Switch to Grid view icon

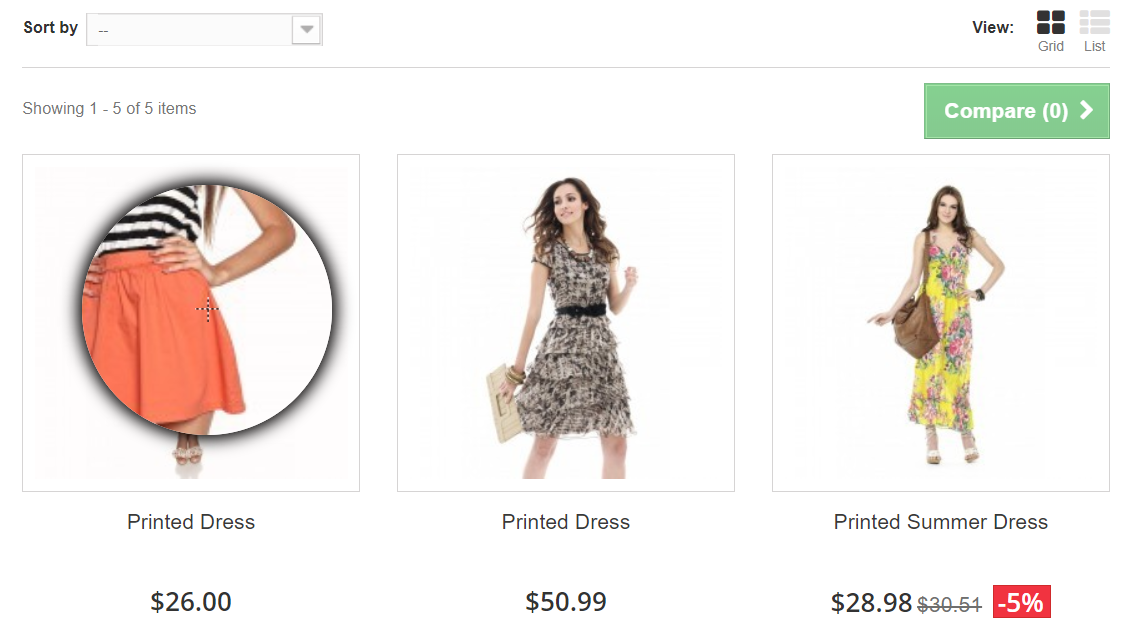tap(1050, 22)
